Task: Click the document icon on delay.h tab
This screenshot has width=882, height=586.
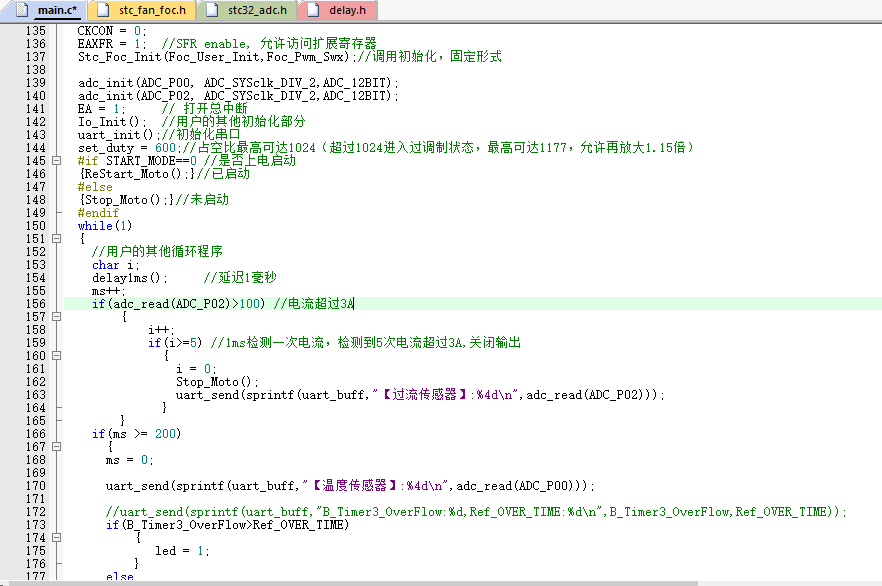Action: pos(314,11)
